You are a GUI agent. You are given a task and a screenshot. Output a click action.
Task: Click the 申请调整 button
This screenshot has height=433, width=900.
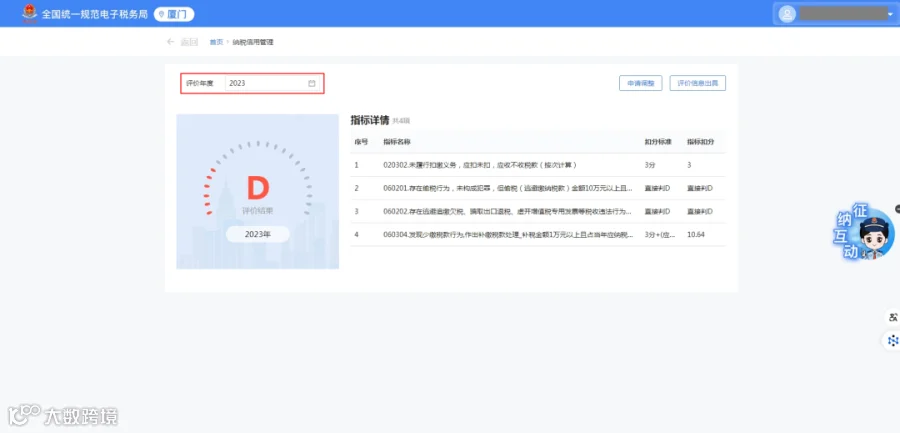[x=641, y=83]
